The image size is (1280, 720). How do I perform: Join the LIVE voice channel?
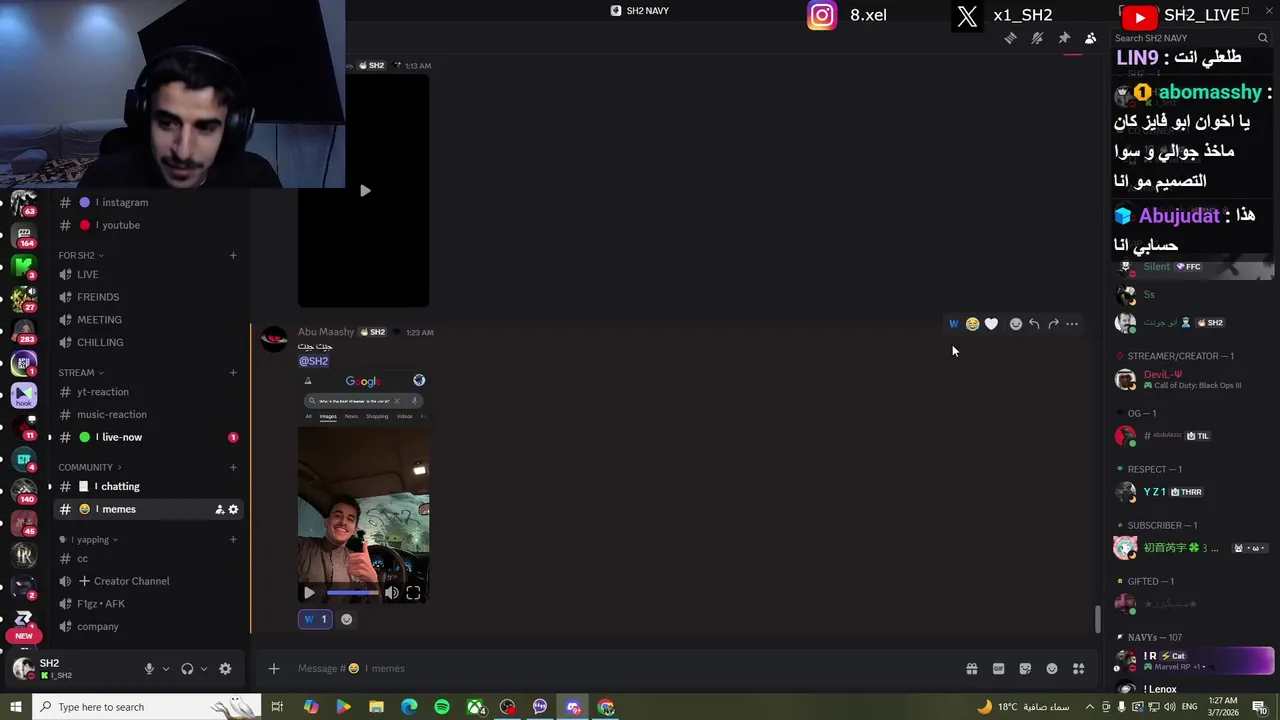(148, 274)
